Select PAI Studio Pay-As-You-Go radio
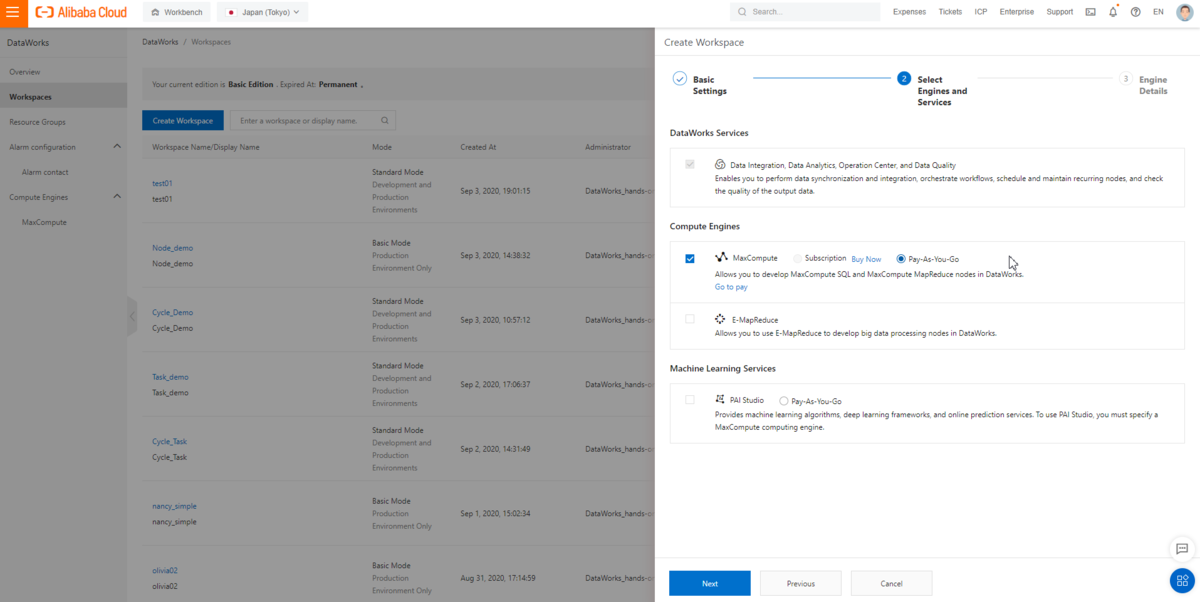Image resolution: width=1200 pixels, height=602 pixels. point(784,401)
